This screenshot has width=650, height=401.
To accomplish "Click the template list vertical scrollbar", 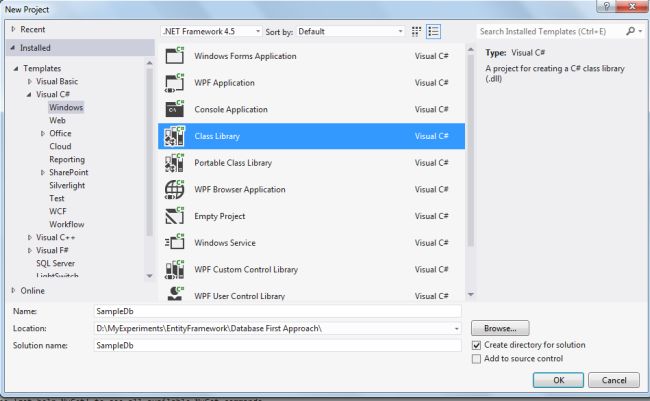I will coord(471,149).
